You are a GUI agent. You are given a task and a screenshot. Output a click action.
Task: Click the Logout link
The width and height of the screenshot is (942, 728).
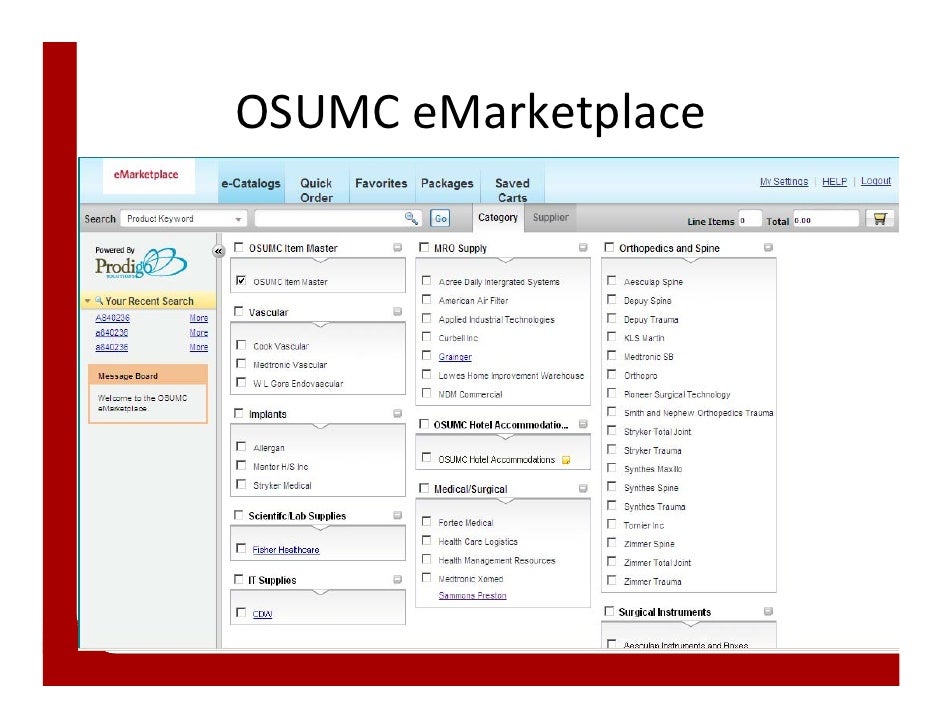876,181
